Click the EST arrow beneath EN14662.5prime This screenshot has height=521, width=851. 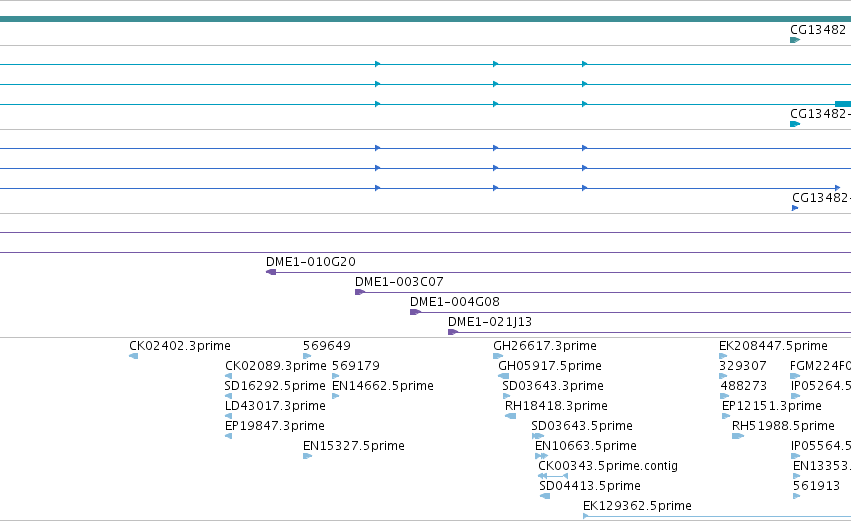point(335,396)
